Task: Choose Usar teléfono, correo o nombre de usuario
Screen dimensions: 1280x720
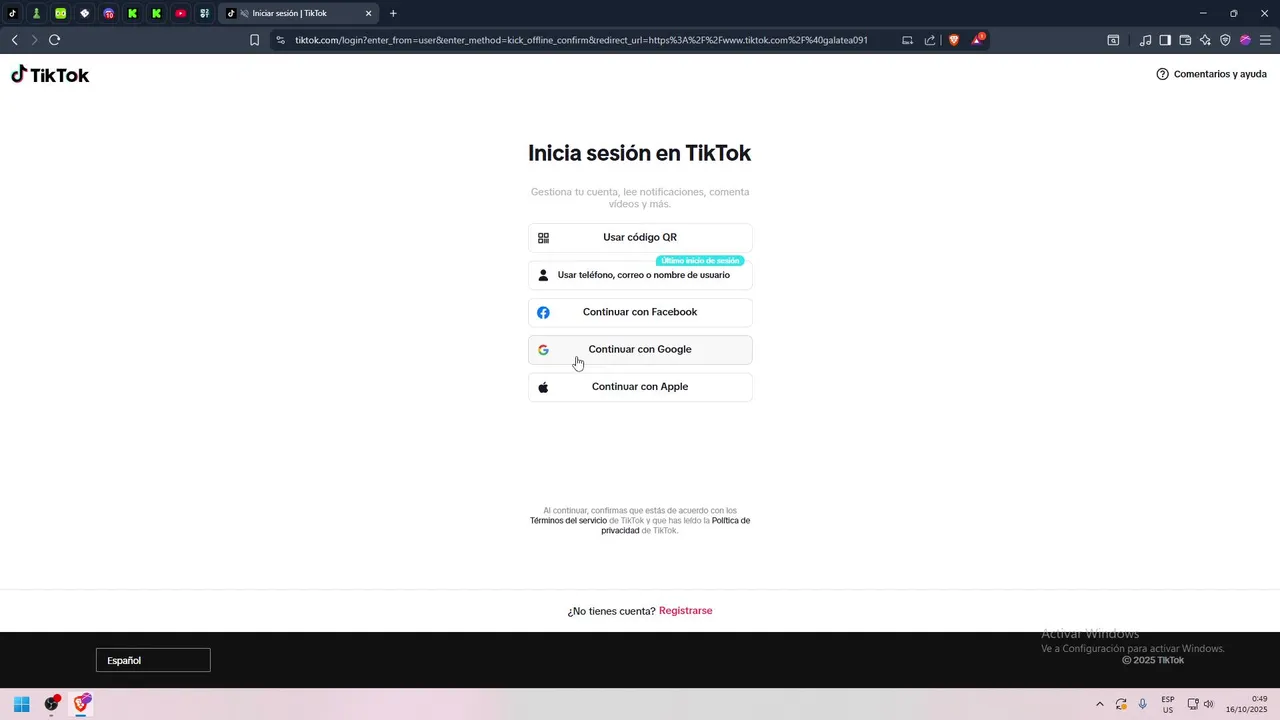Action: point(640,275)
